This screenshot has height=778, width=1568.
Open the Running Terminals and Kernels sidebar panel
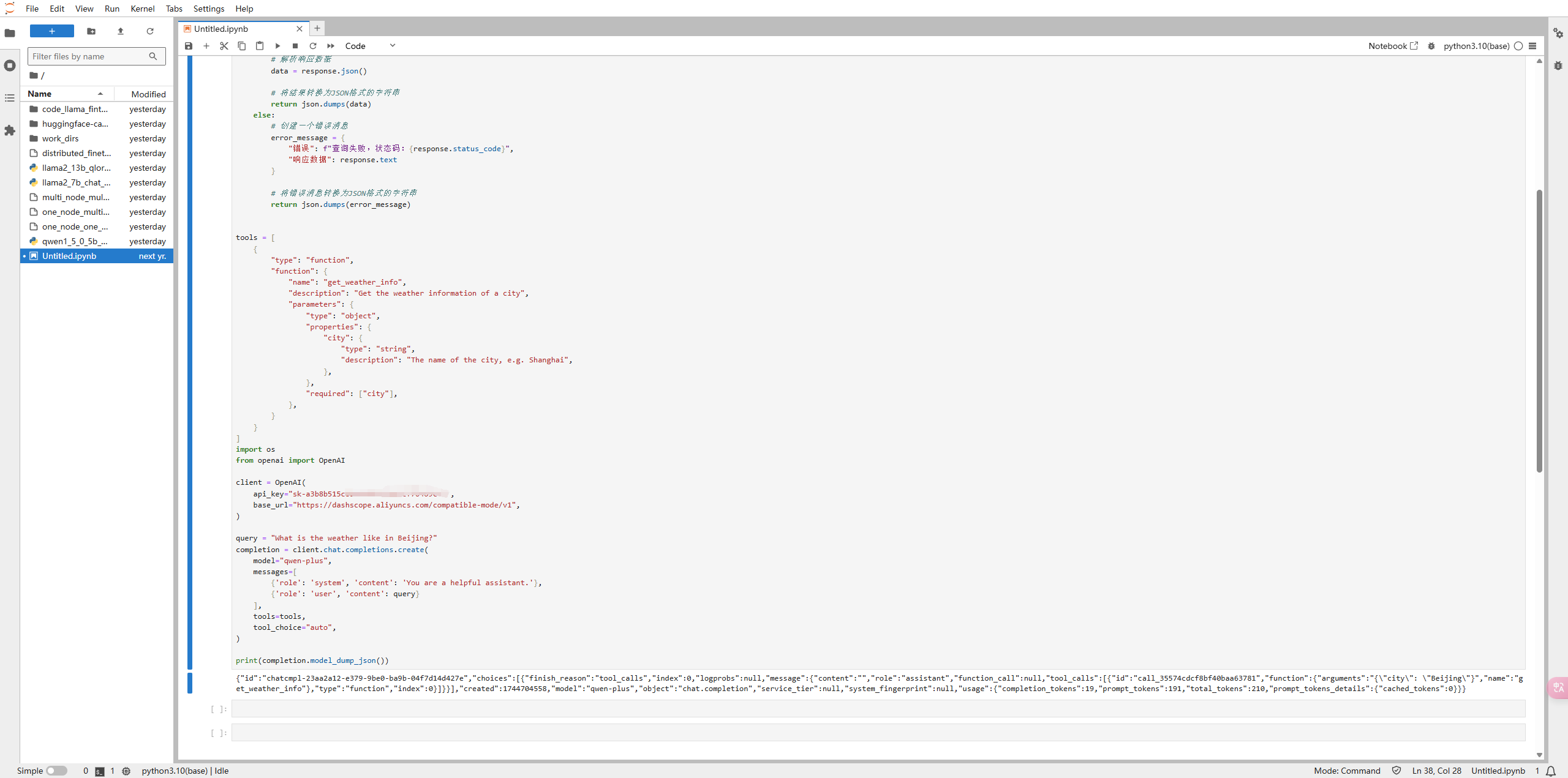point(10,65)
